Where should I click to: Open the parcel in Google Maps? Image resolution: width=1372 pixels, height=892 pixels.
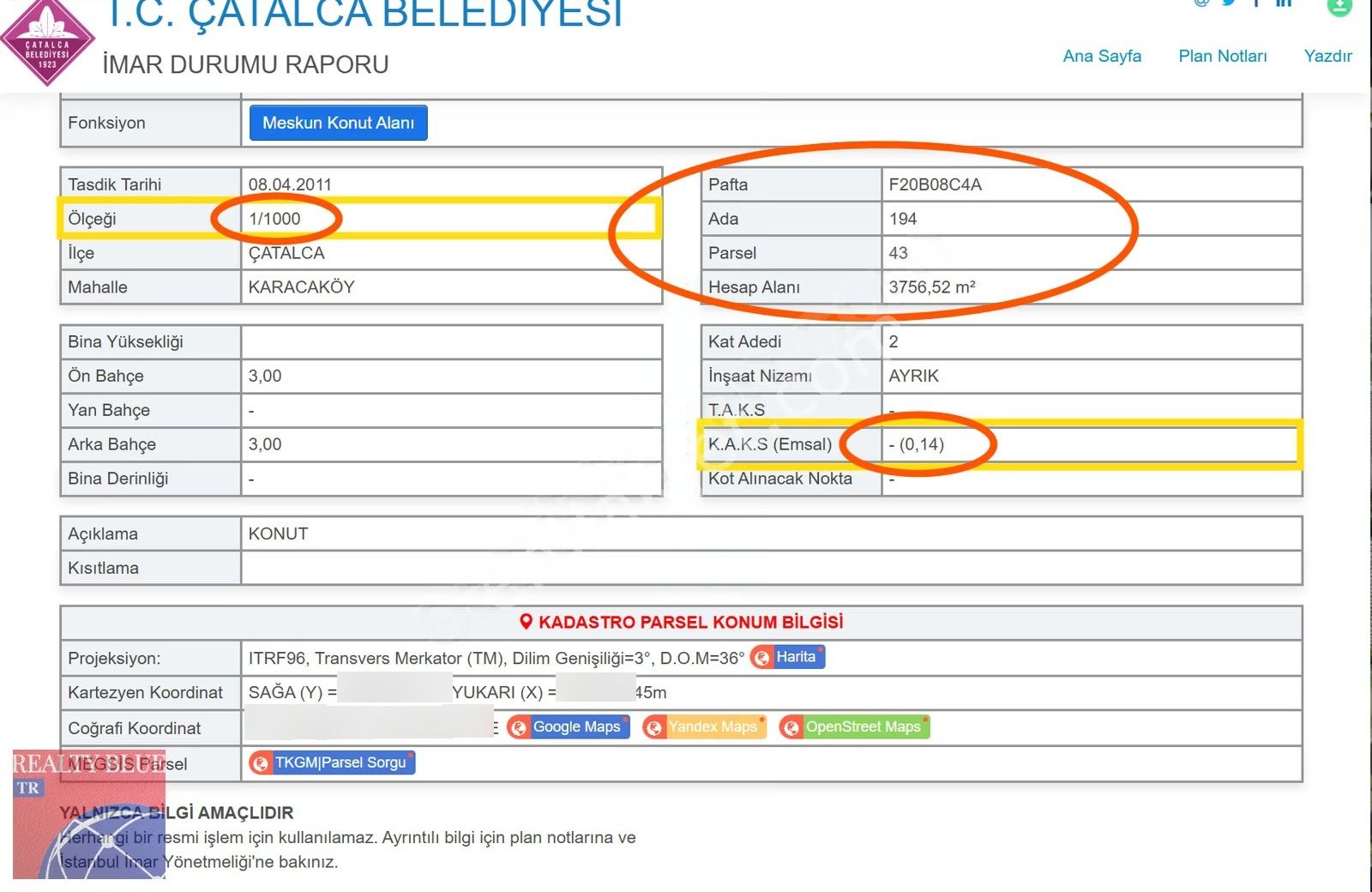tap(576, 726)
